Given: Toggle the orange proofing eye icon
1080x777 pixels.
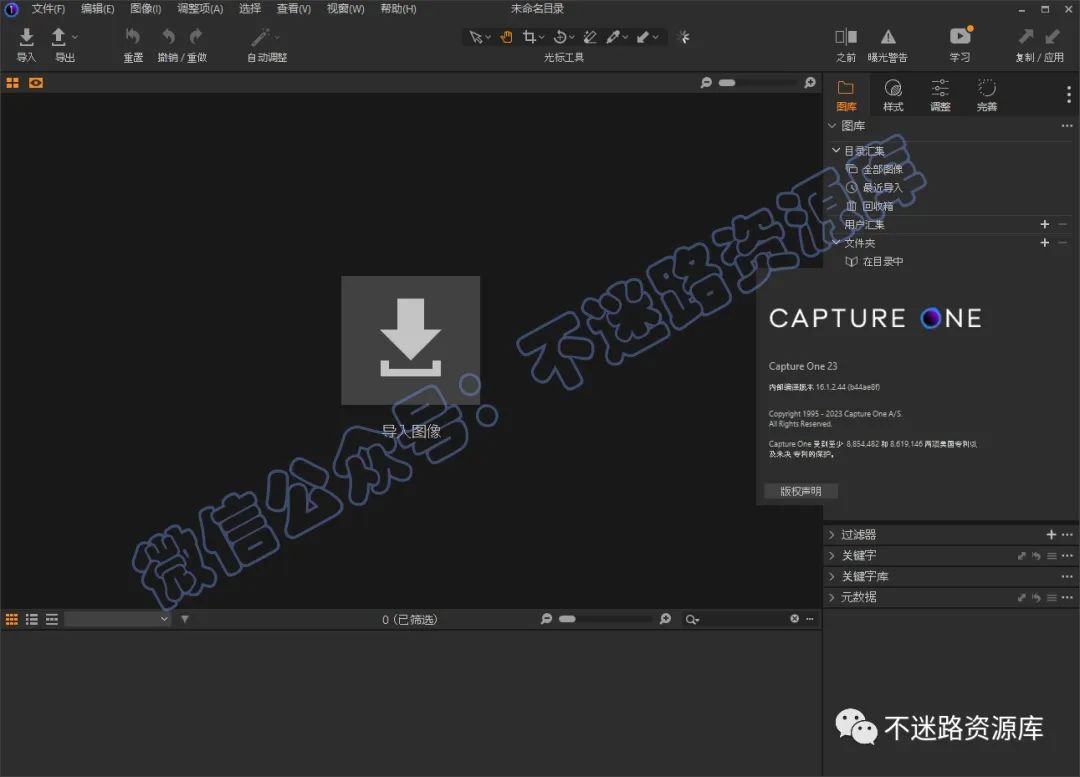Looking at the screenshot, I should tap(36, 83).
